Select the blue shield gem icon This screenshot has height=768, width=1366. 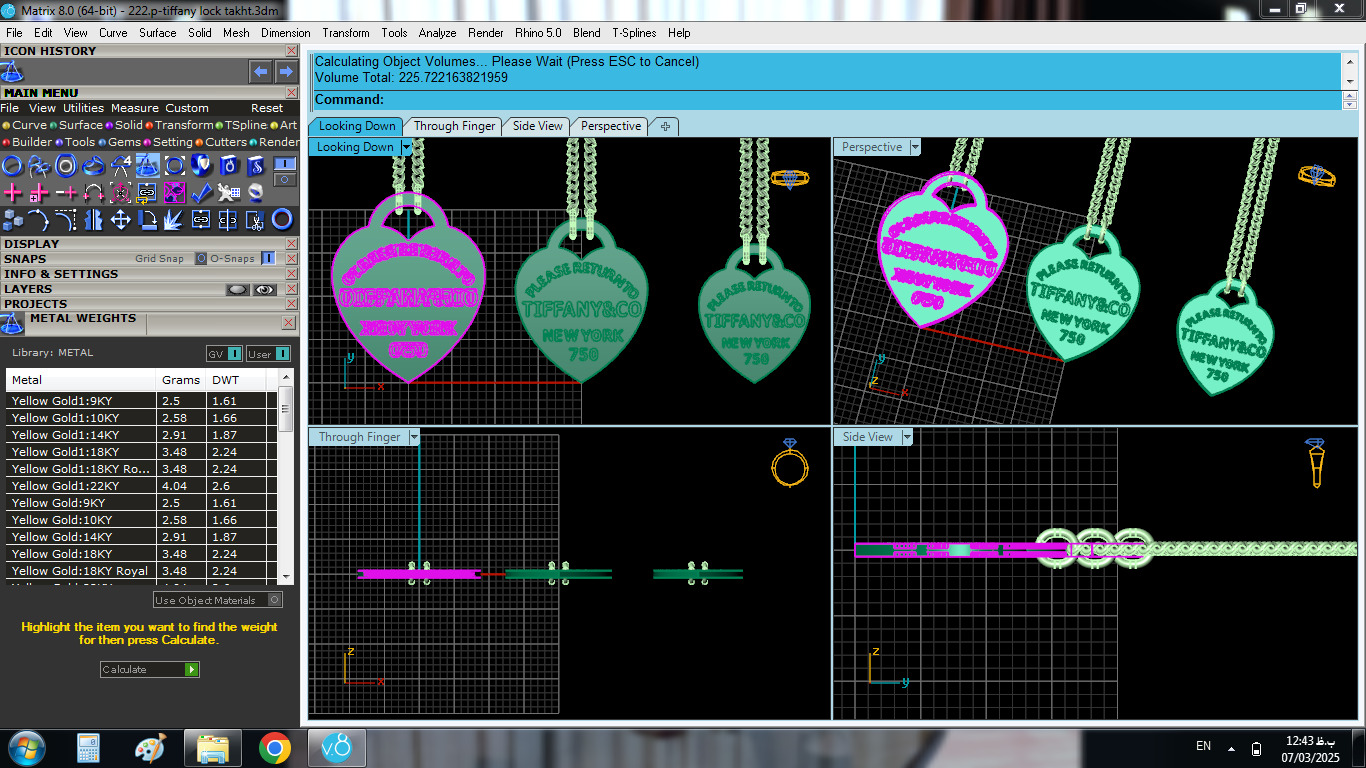click(x=201, y=166)
